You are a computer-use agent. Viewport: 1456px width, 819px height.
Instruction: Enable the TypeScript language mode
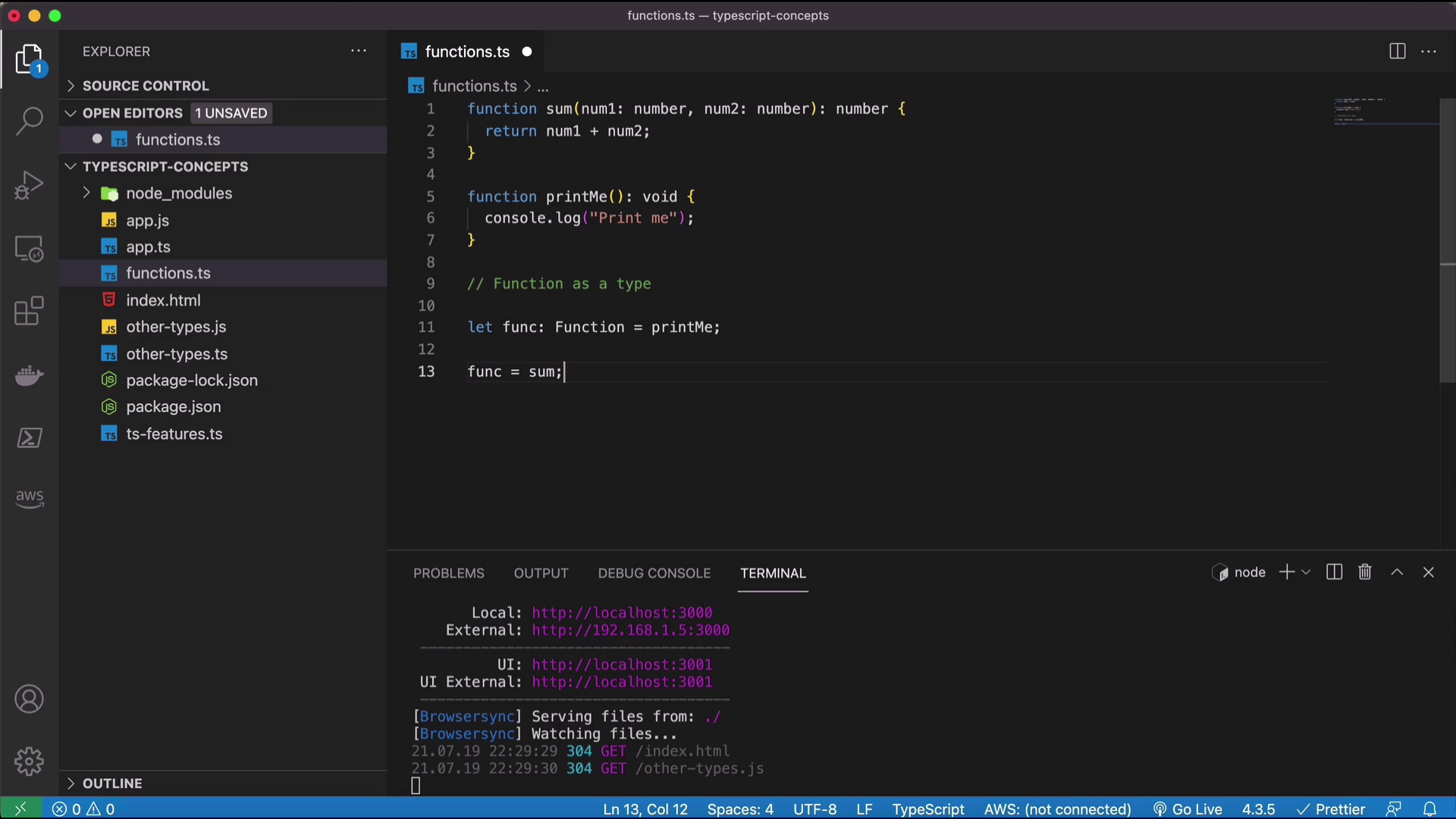pos(928,809)
